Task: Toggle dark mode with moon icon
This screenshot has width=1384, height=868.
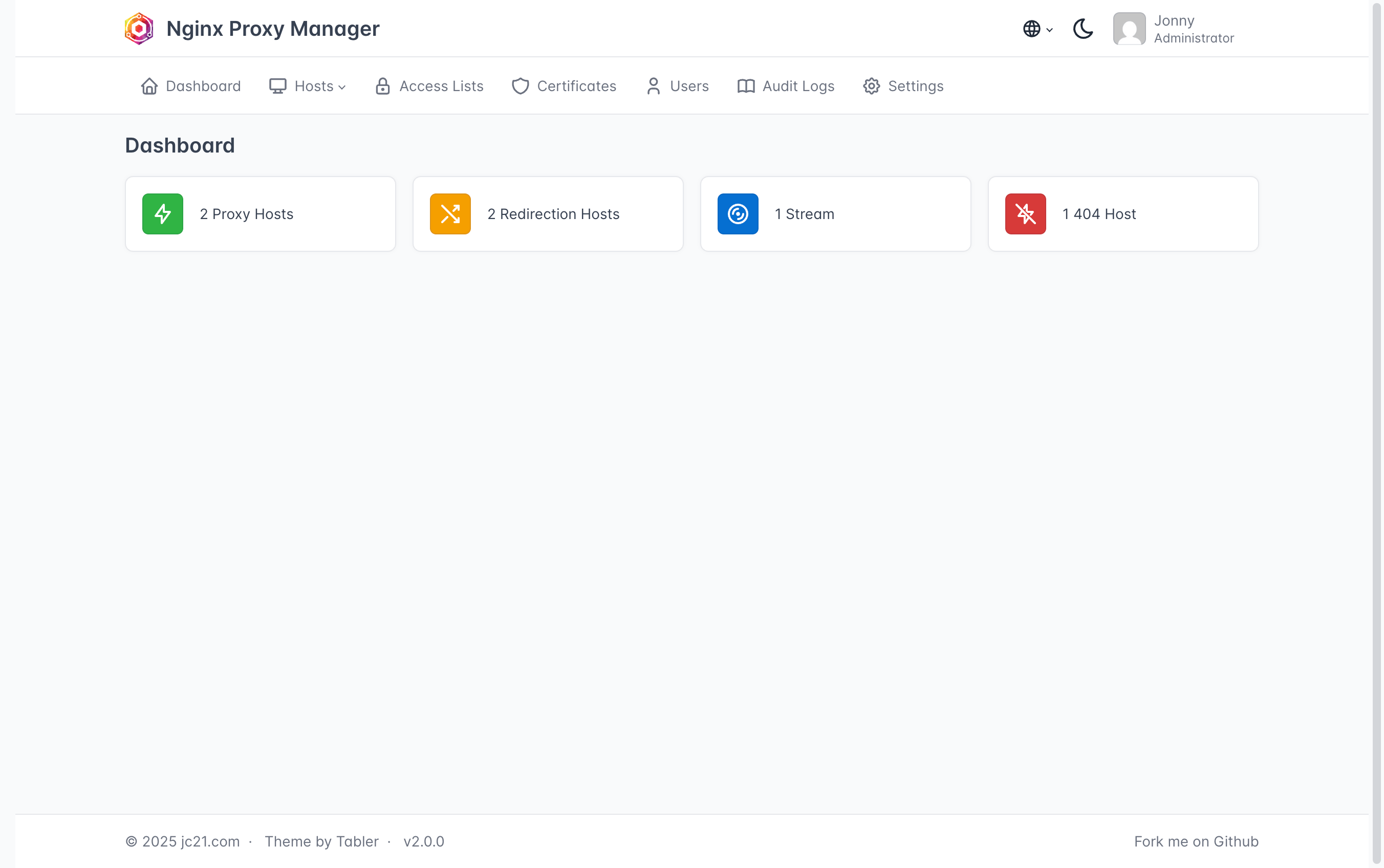Action: point(1083,29)
